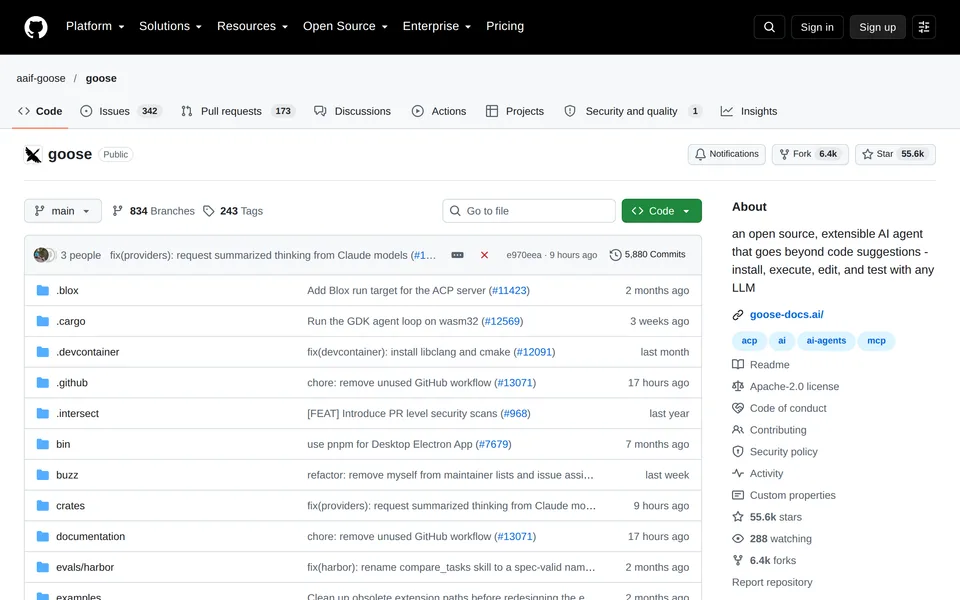Open the crates folder icon
The image size is (960, 600).
point(42,506)
